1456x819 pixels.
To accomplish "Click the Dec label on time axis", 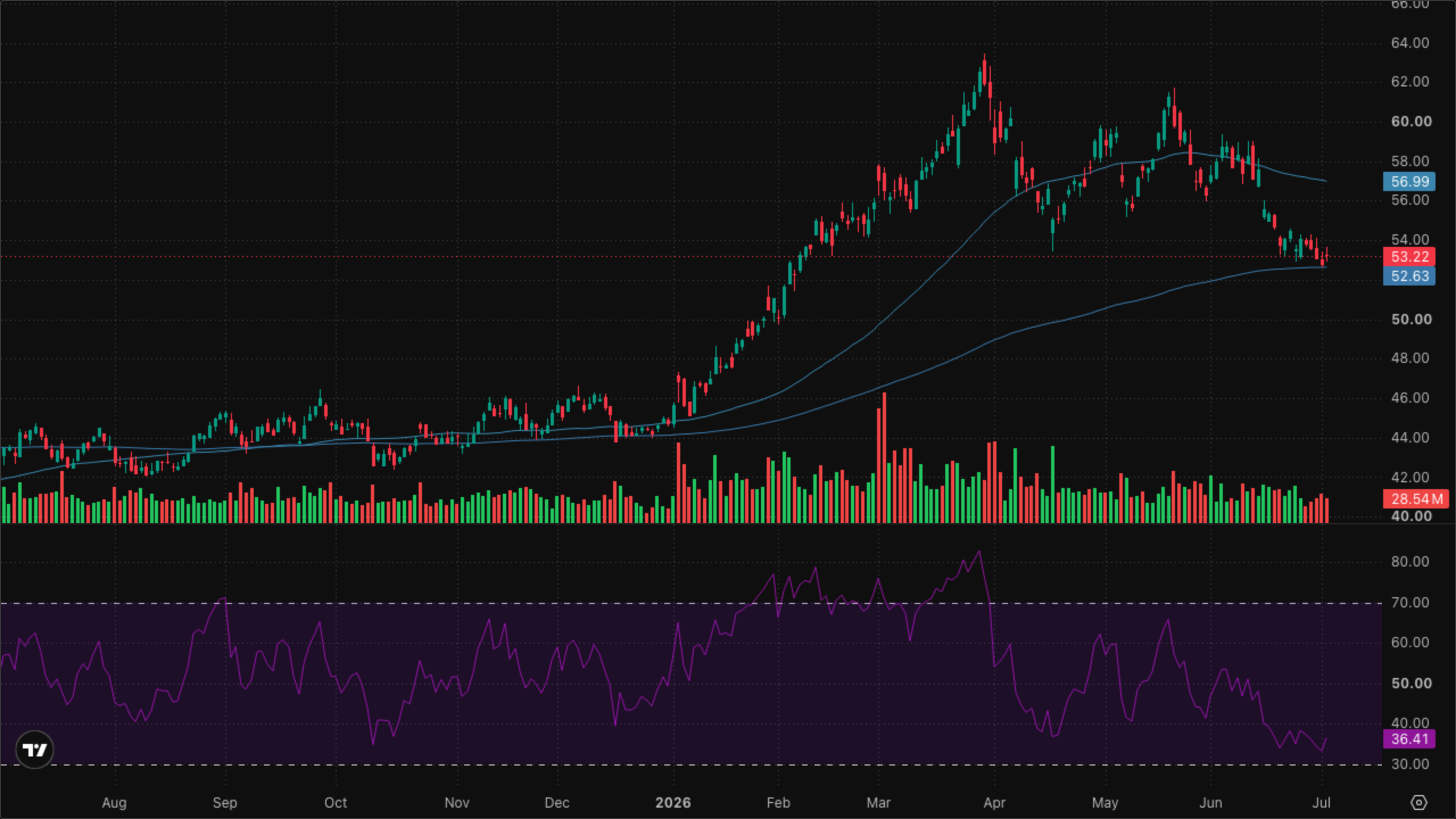I will (556, 803).
